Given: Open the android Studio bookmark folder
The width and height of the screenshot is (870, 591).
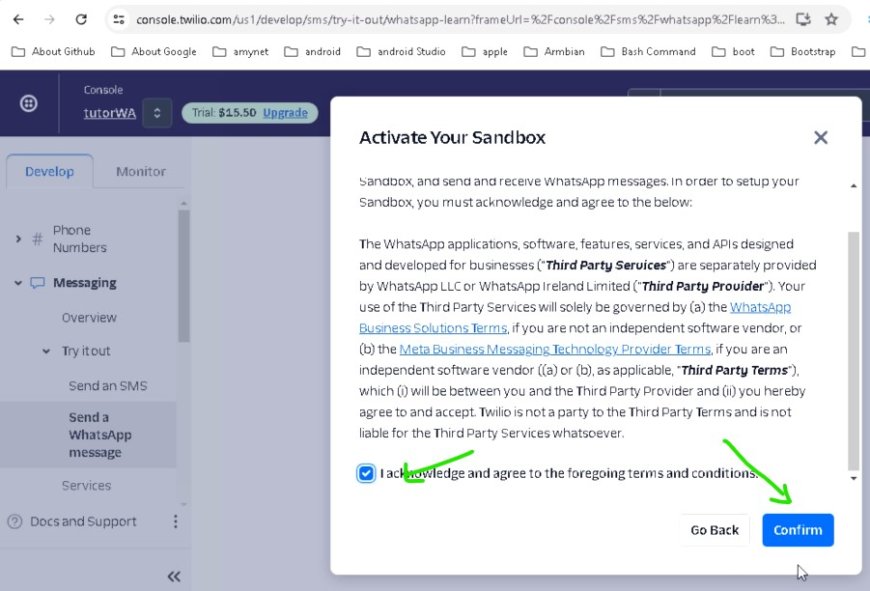Looking at the screenshot, I should (401, 52).
